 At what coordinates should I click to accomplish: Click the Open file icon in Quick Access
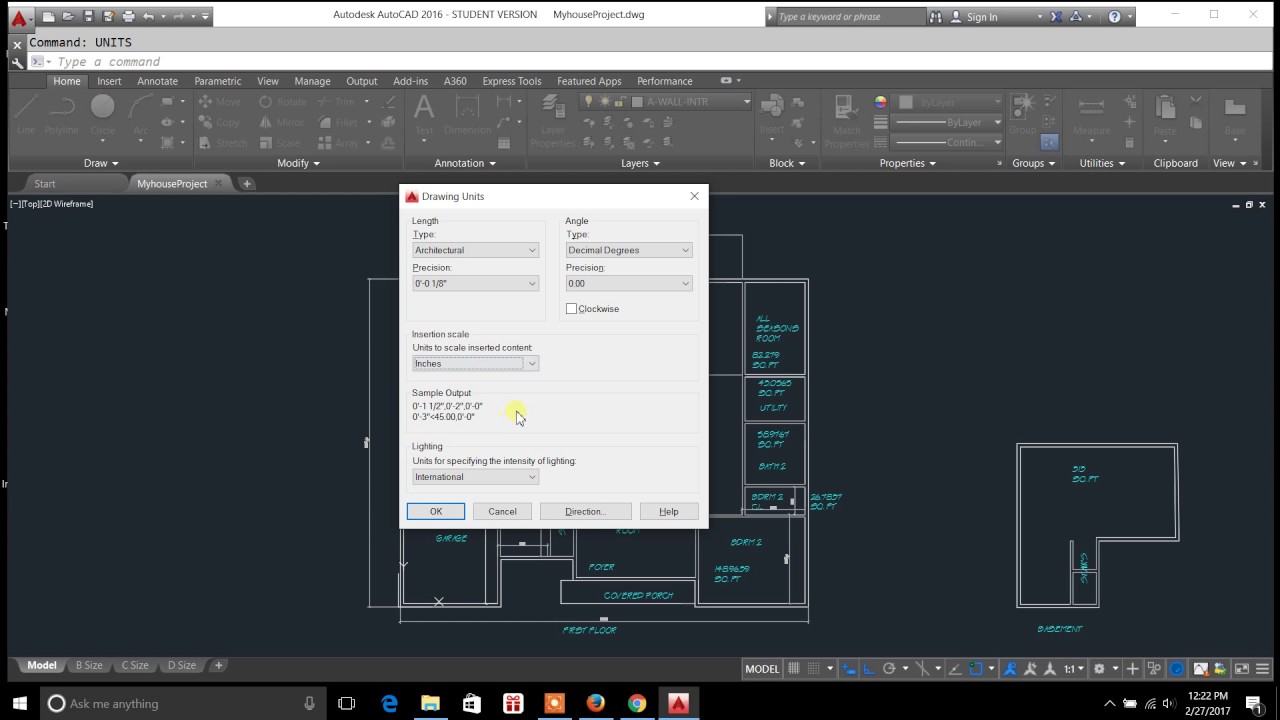click(68, 17)
